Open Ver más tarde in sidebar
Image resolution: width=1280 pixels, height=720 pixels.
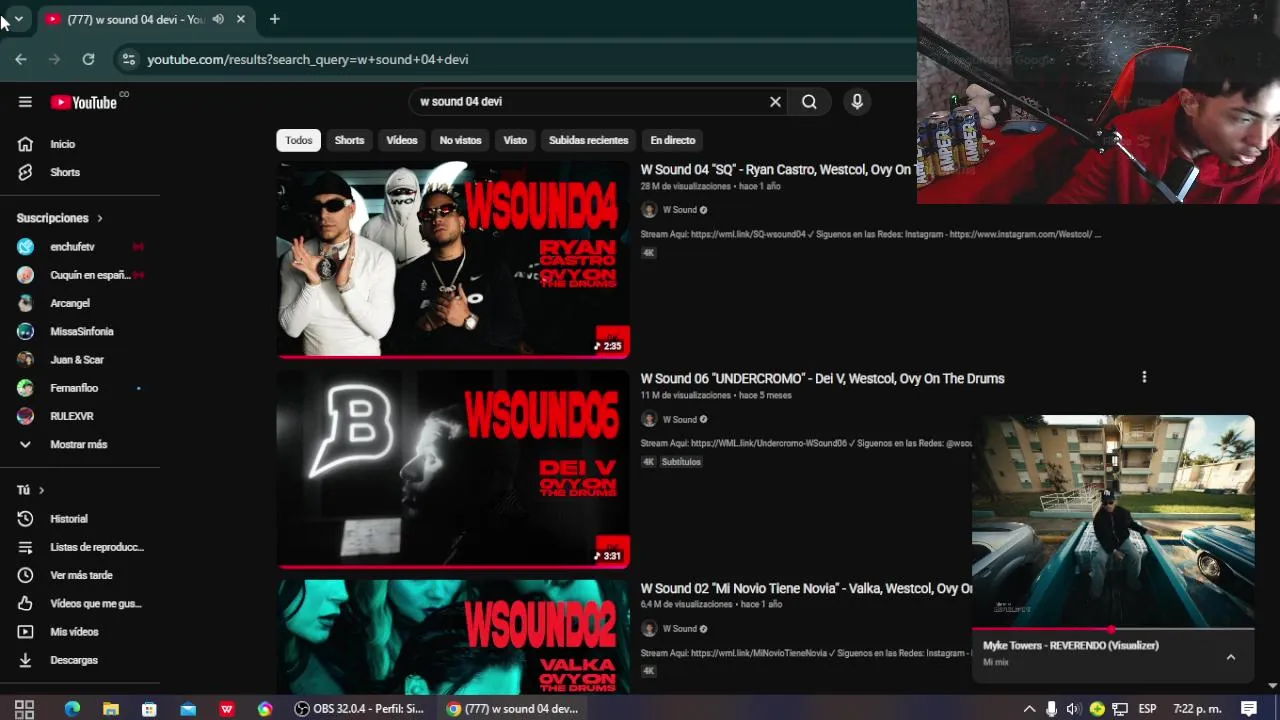pos(80,575)
